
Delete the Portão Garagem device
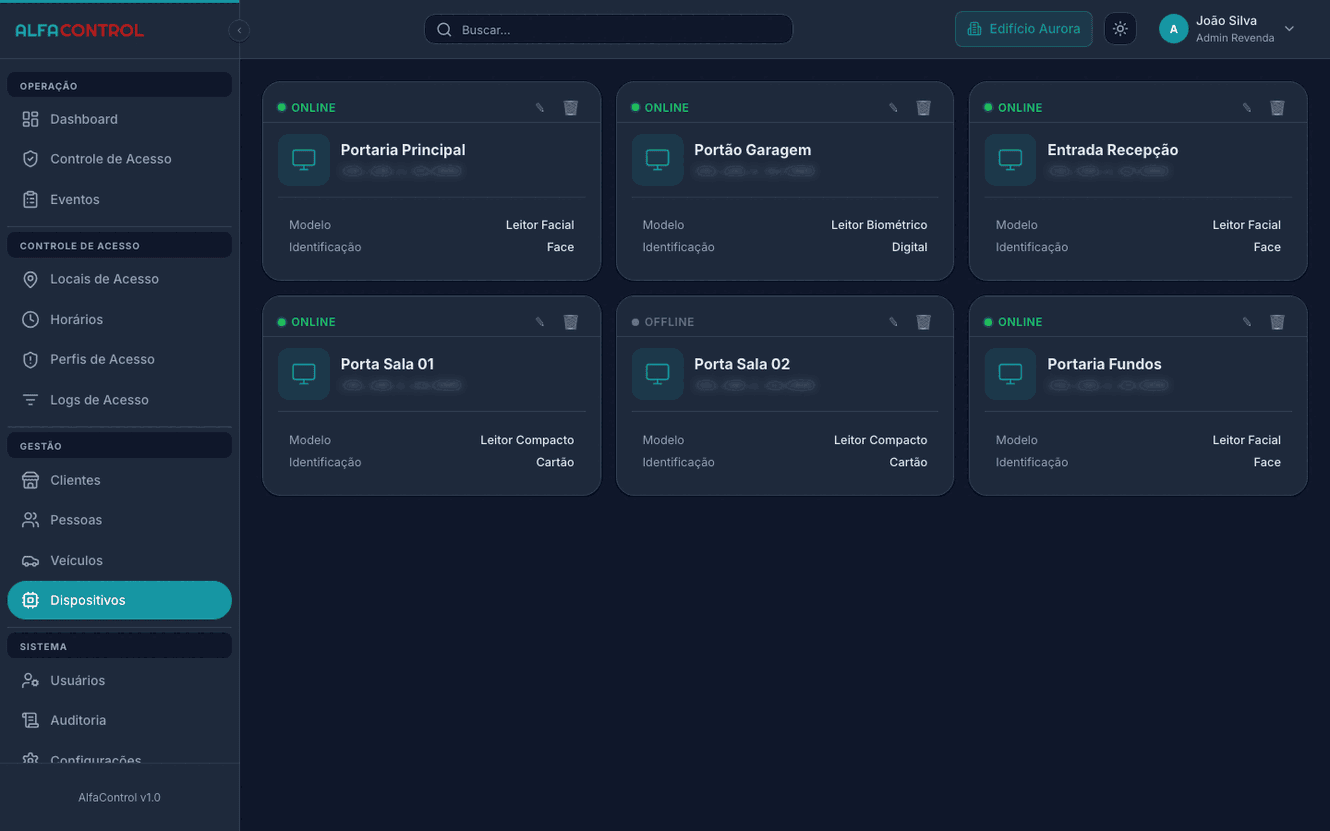[x=924, y=108]
